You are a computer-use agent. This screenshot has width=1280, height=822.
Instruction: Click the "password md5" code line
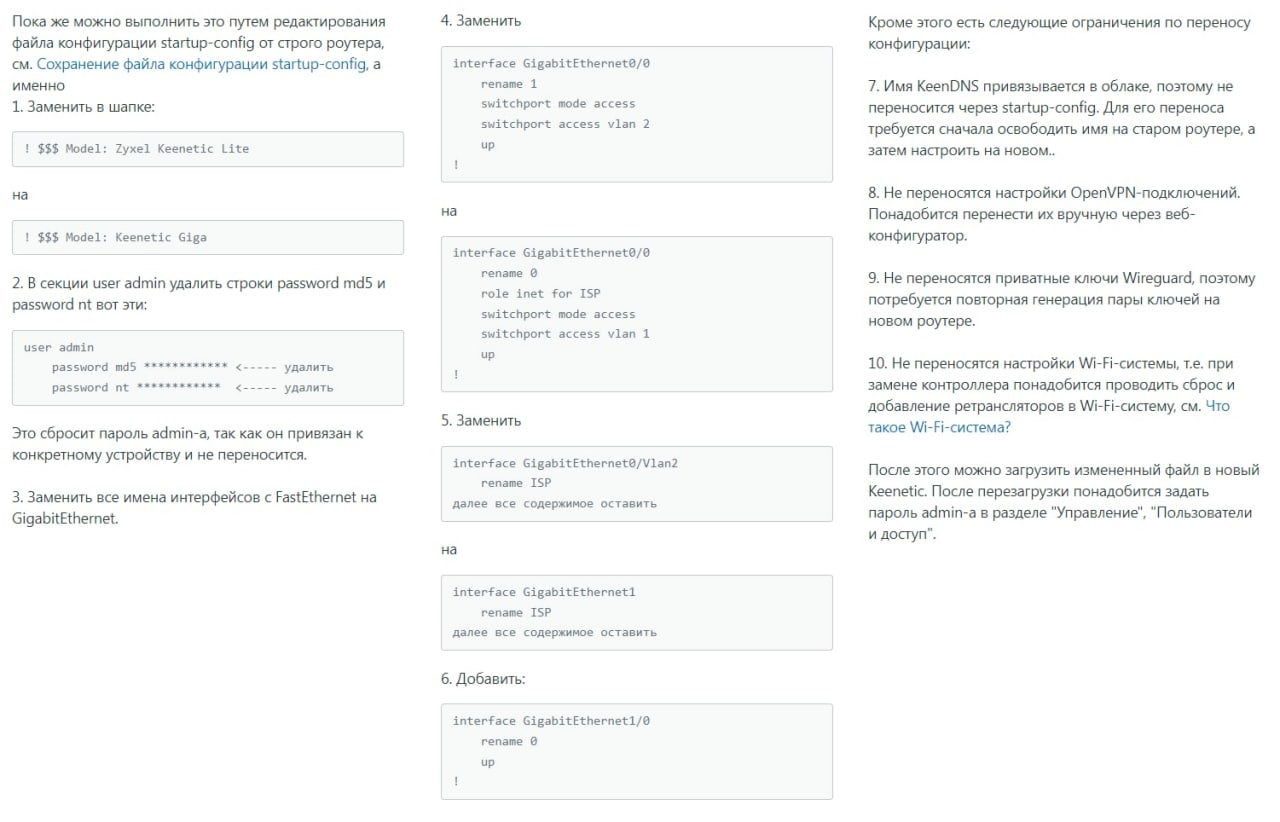139,368
